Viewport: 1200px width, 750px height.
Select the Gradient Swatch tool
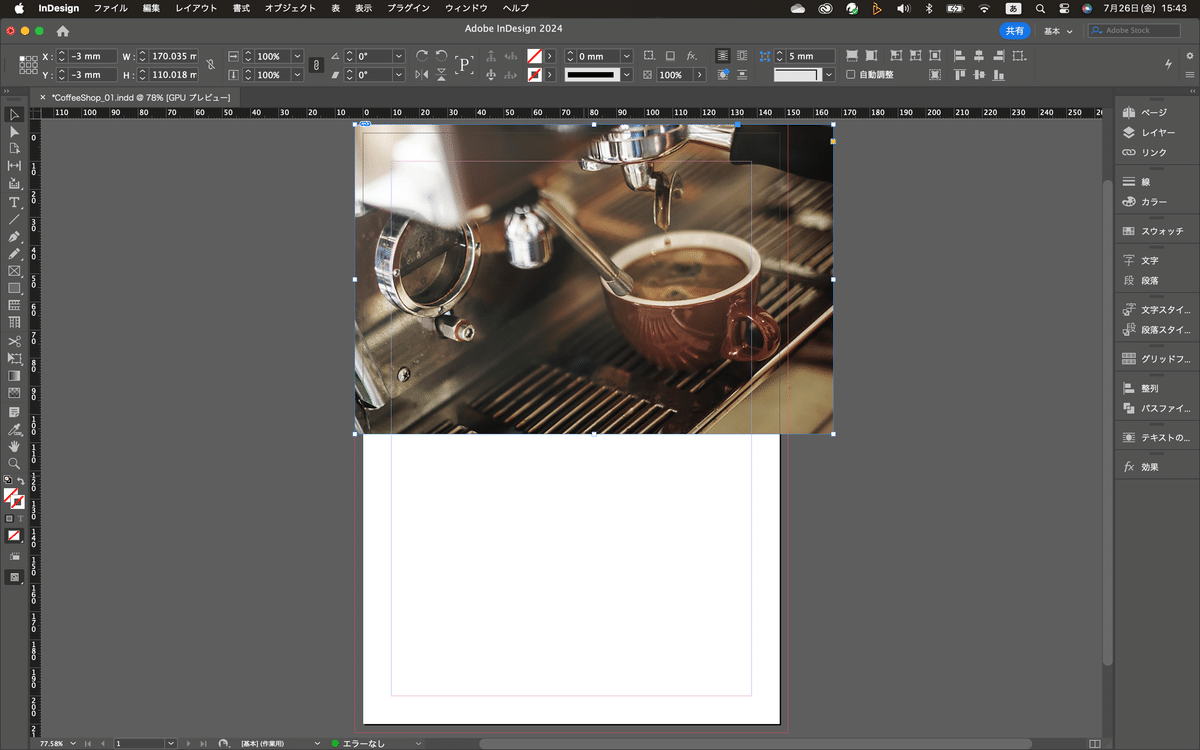(14, 376)
